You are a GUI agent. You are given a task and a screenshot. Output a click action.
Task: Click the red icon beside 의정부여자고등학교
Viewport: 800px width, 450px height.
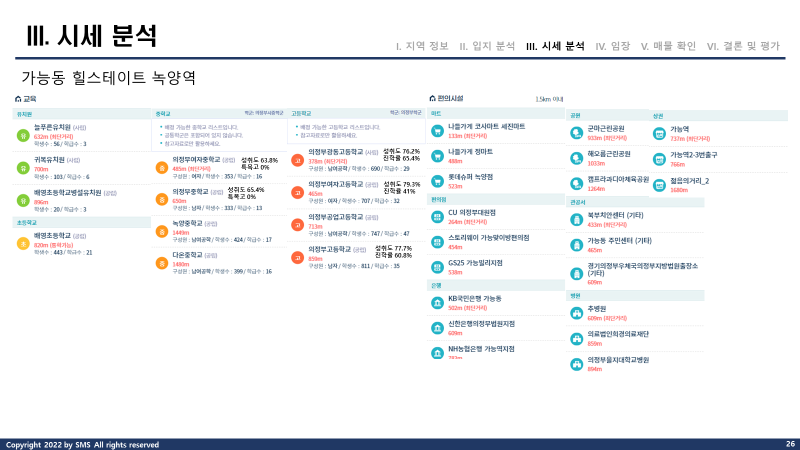coord(297,192)
